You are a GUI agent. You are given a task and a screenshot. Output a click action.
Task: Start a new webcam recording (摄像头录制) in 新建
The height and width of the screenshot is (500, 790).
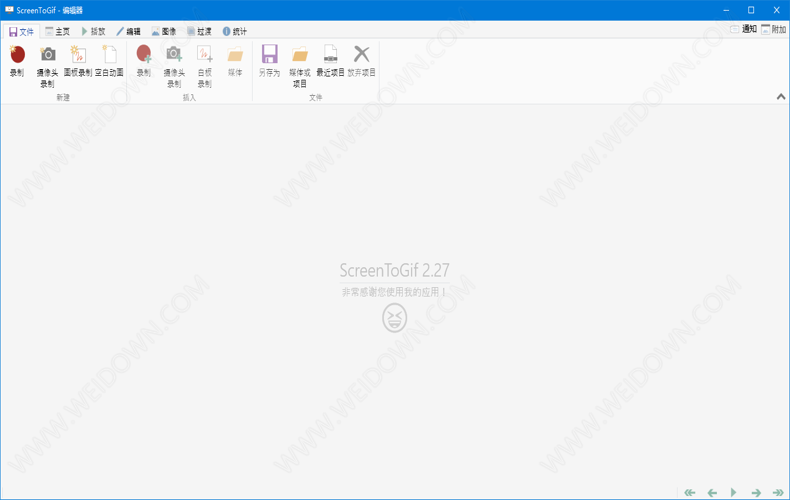pyautogui.click(x=47, y=67)
